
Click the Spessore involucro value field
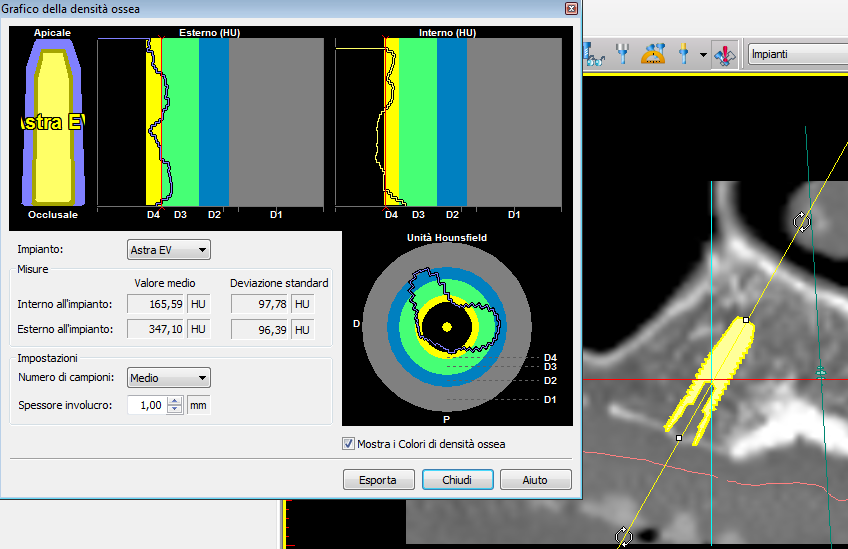coord(147,405)
